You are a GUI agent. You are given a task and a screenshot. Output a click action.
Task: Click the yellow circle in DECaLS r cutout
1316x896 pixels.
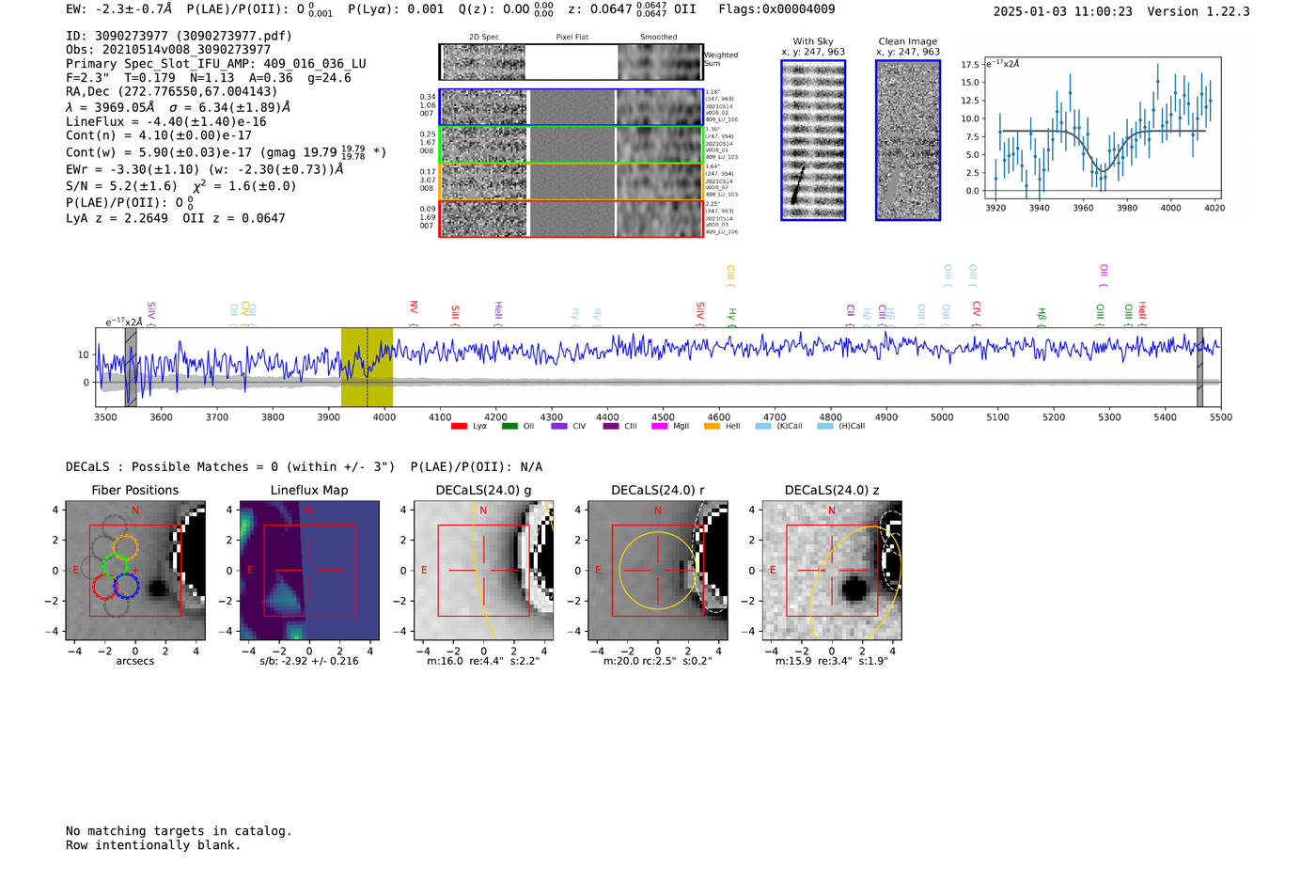pyautogui.click(x=658, y=571)
